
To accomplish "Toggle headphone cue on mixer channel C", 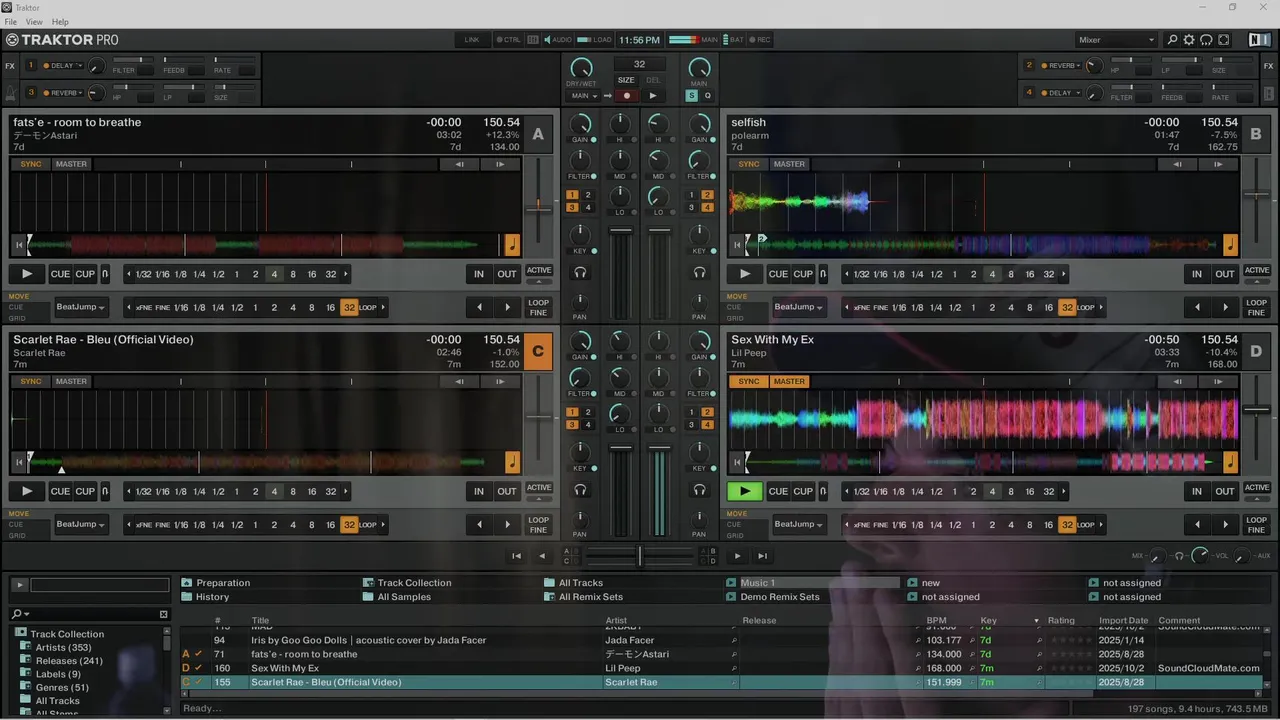I will 580,490.
